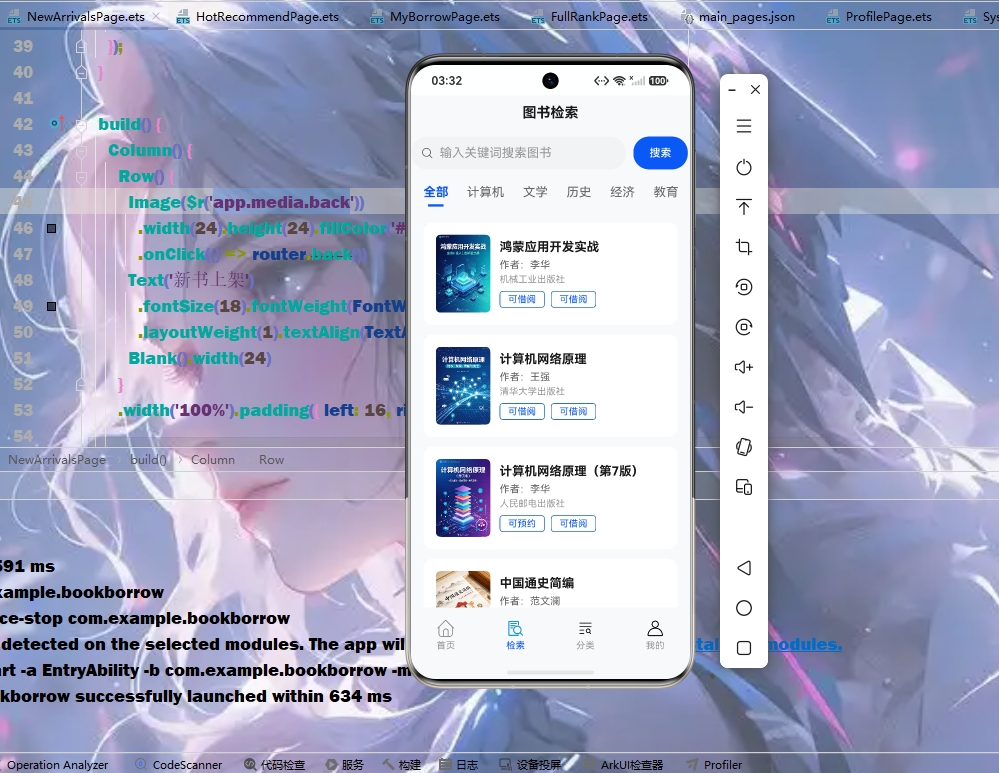Viewport: 999px width, 773px height.
Task: Decrease emulator volume with speaker minus icon
Action: pos(744,407)
